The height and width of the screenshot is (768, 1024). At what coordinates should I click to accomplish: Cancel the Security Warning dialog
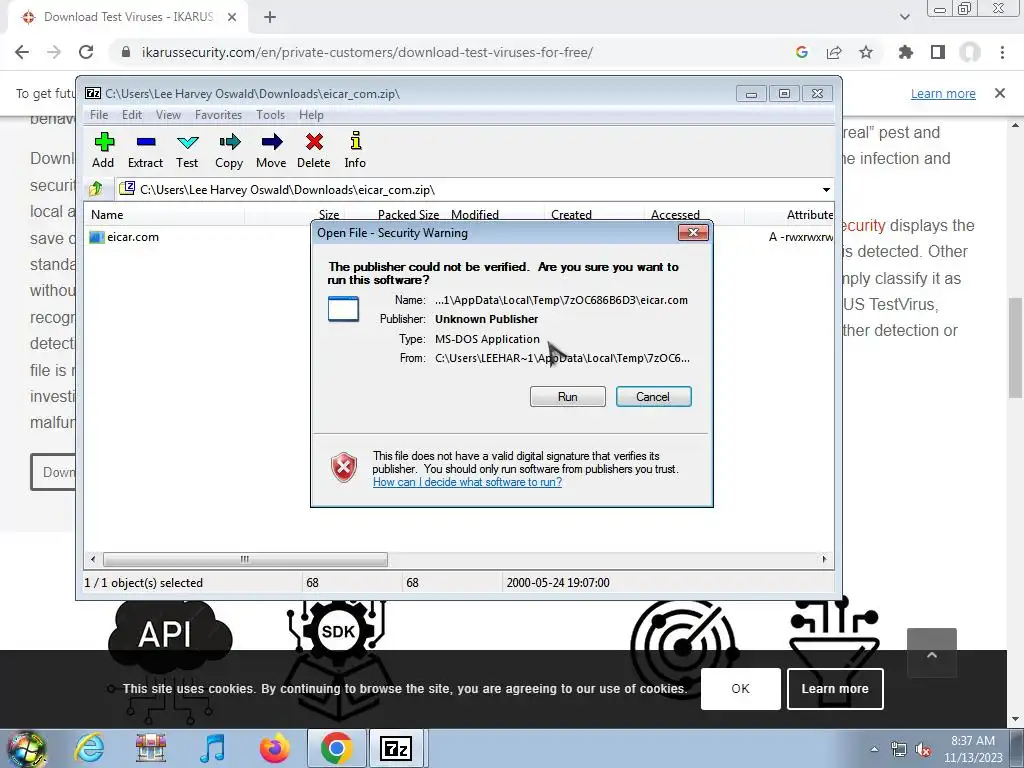(x=653, y=396)
